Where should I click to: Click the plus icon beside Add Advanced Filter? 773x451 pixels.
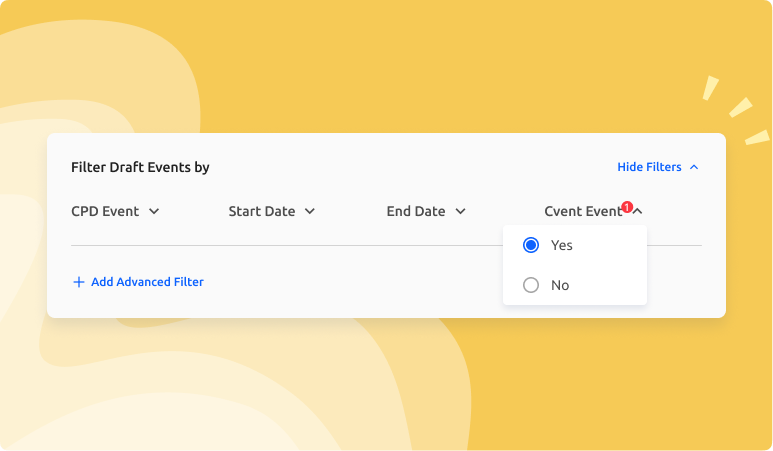tap(79, 282)
